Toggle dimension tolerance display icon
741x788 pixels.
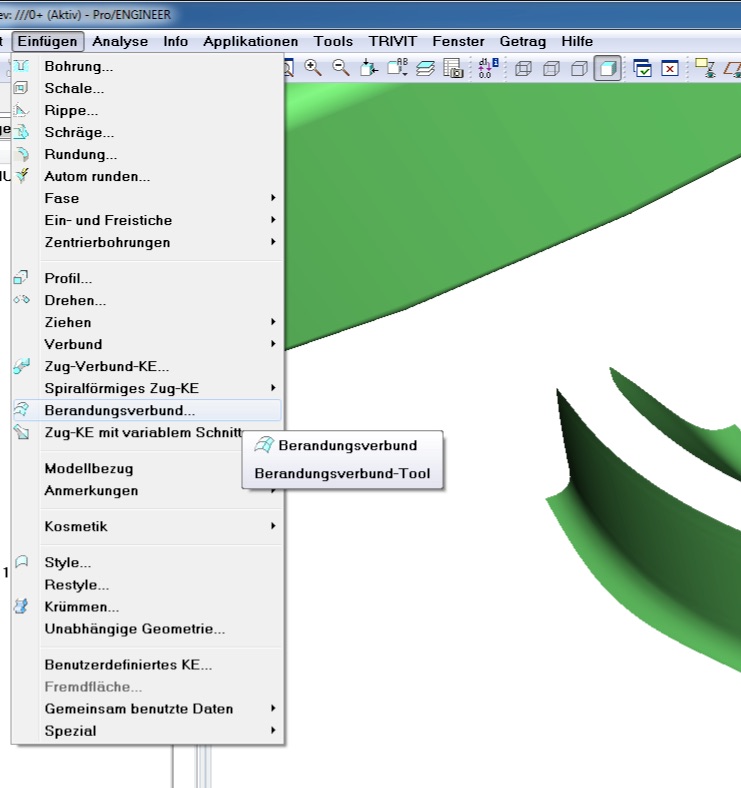tap(488, 68)
